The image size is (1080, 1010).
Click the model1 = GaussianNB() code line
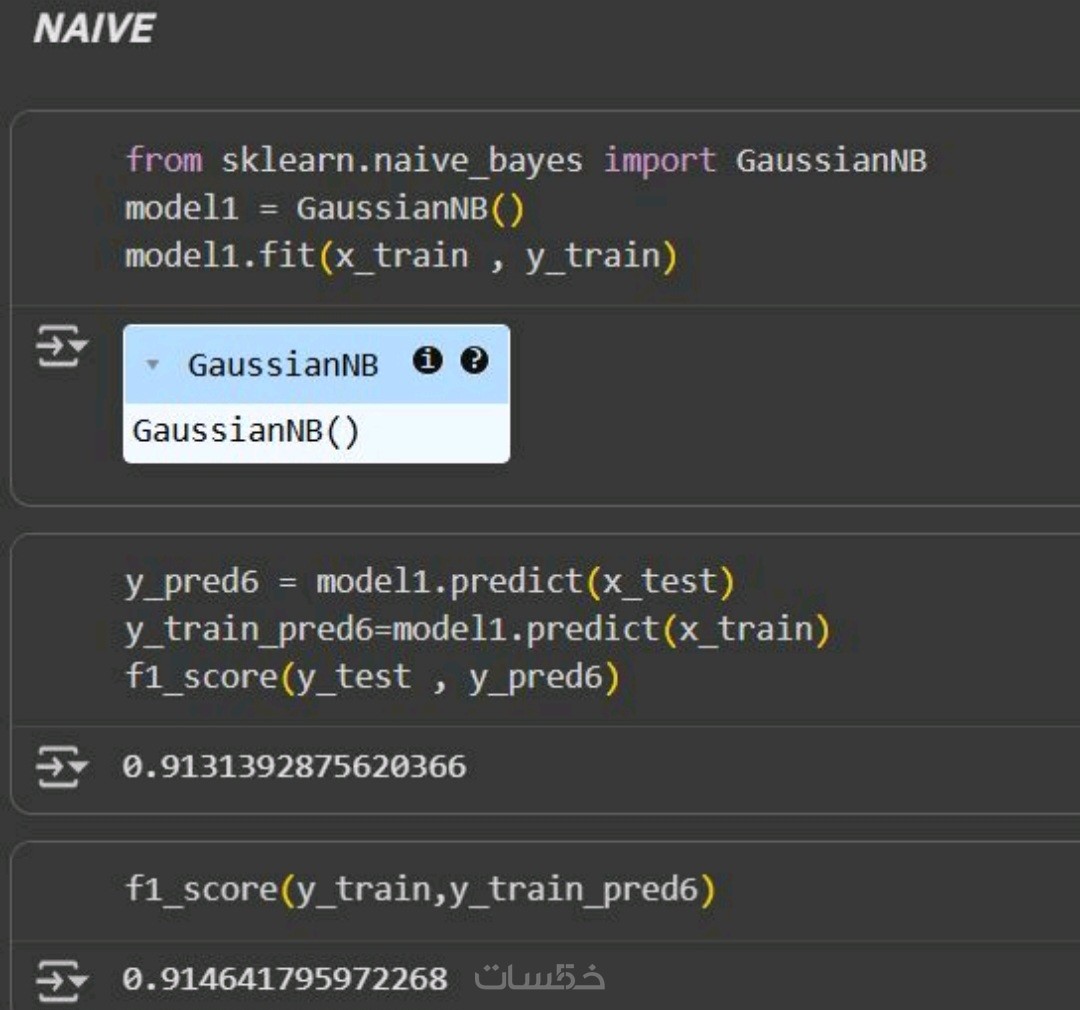(x=324, y=208)
